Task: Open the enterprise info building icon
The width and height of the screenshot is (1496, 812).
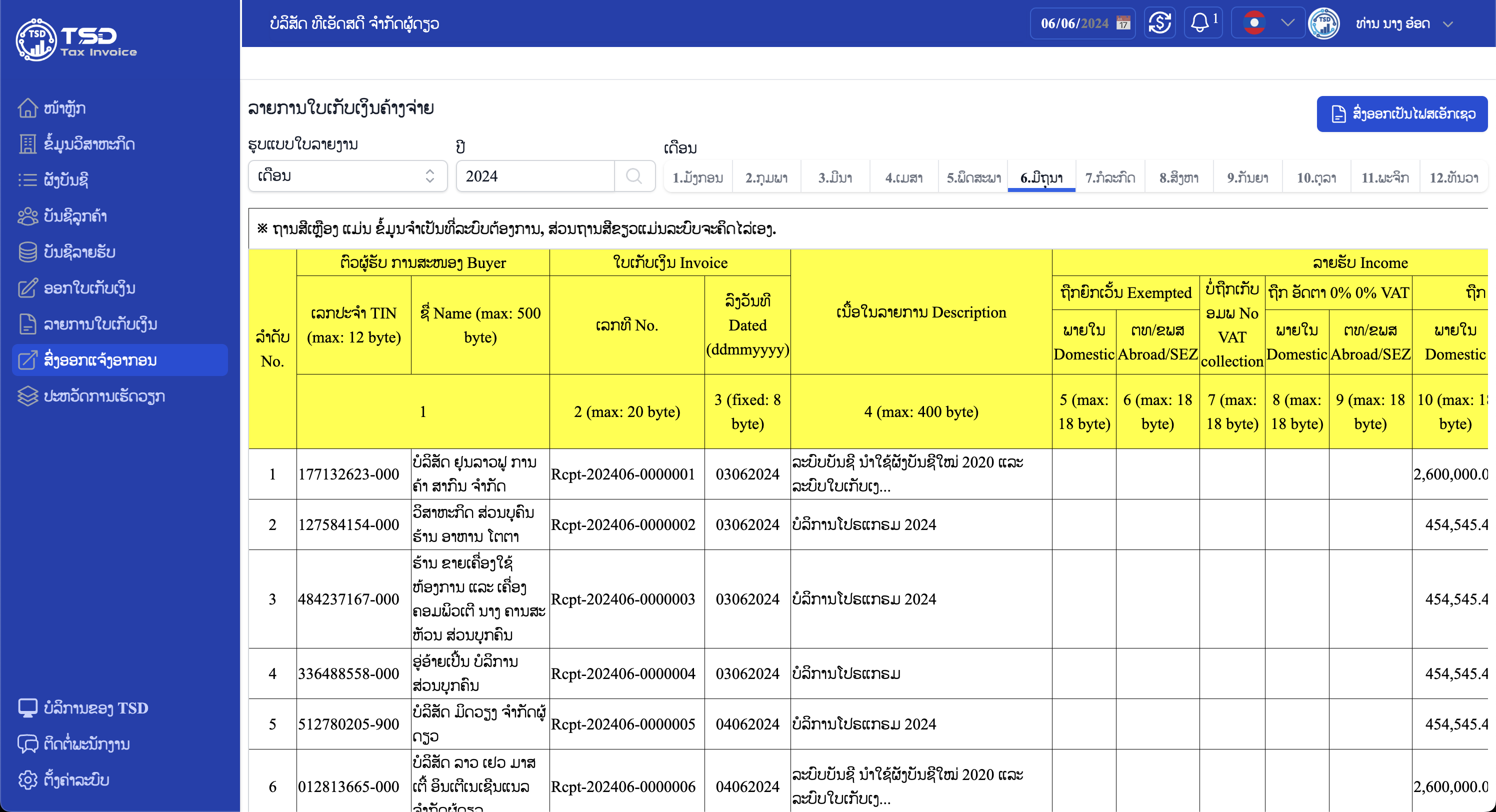Action: point(27,144)
